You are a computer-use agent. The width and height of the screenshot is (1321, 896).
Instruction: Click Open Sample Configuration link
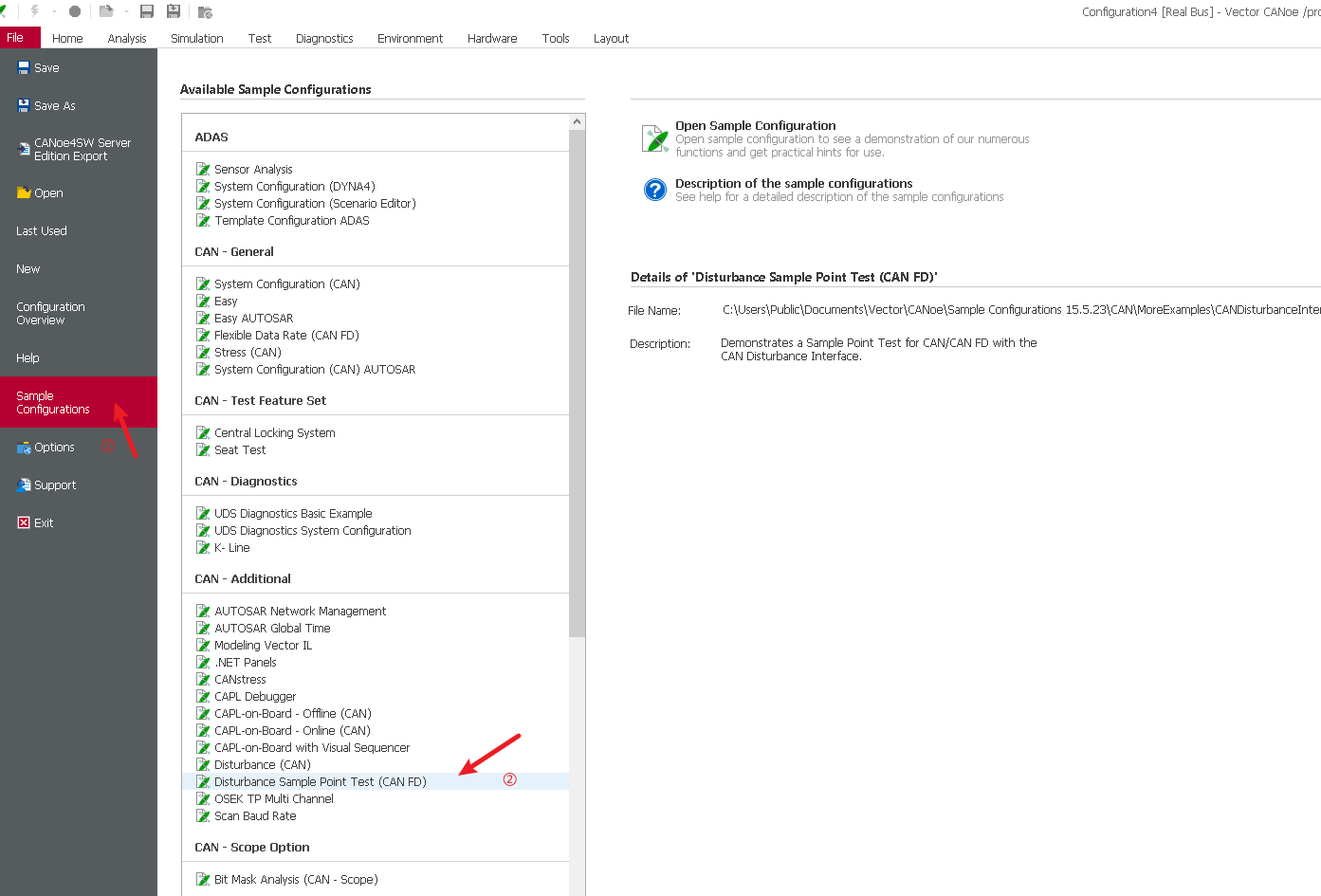(x=756, y=126)
